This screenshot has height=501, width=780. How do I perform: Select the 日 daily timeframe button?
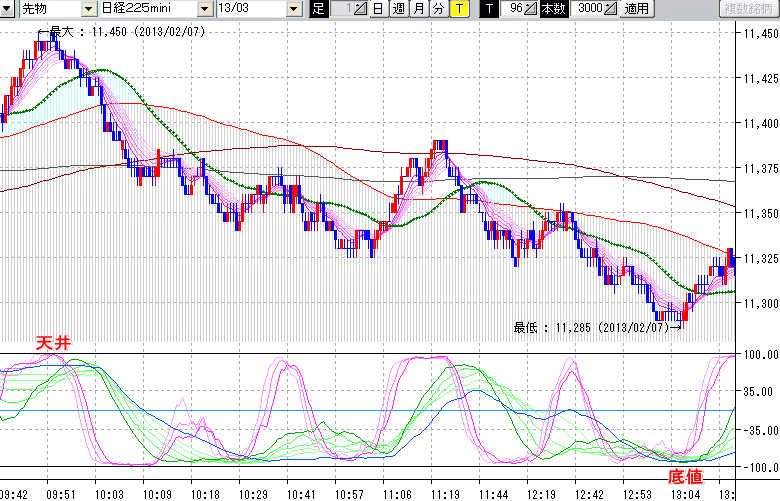click(377, 9)
